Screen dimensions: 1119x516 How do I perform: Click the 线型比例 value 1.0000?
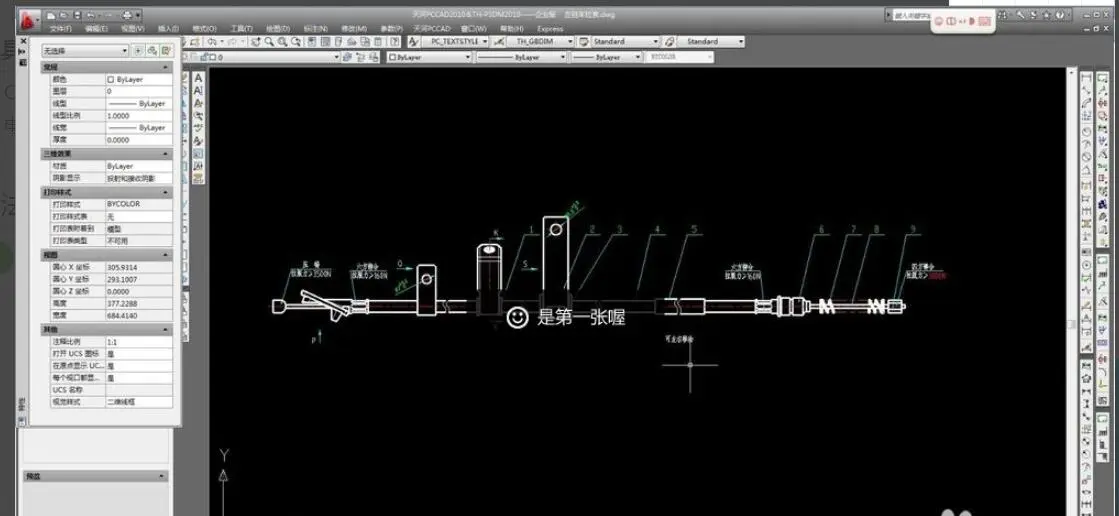tap(139, 116)
